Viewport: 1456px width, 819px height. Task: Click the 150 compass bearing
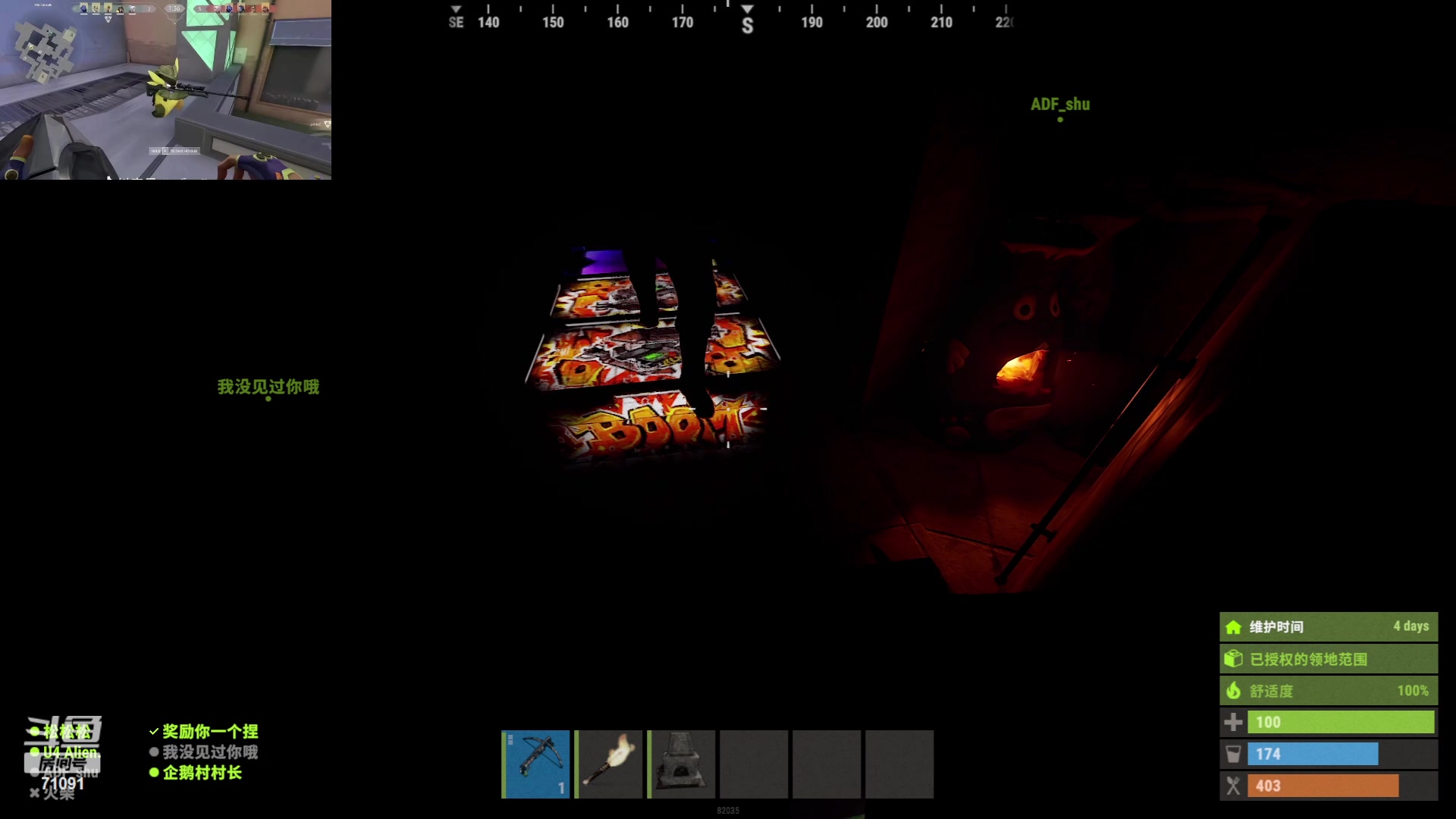tap(553, 23)
